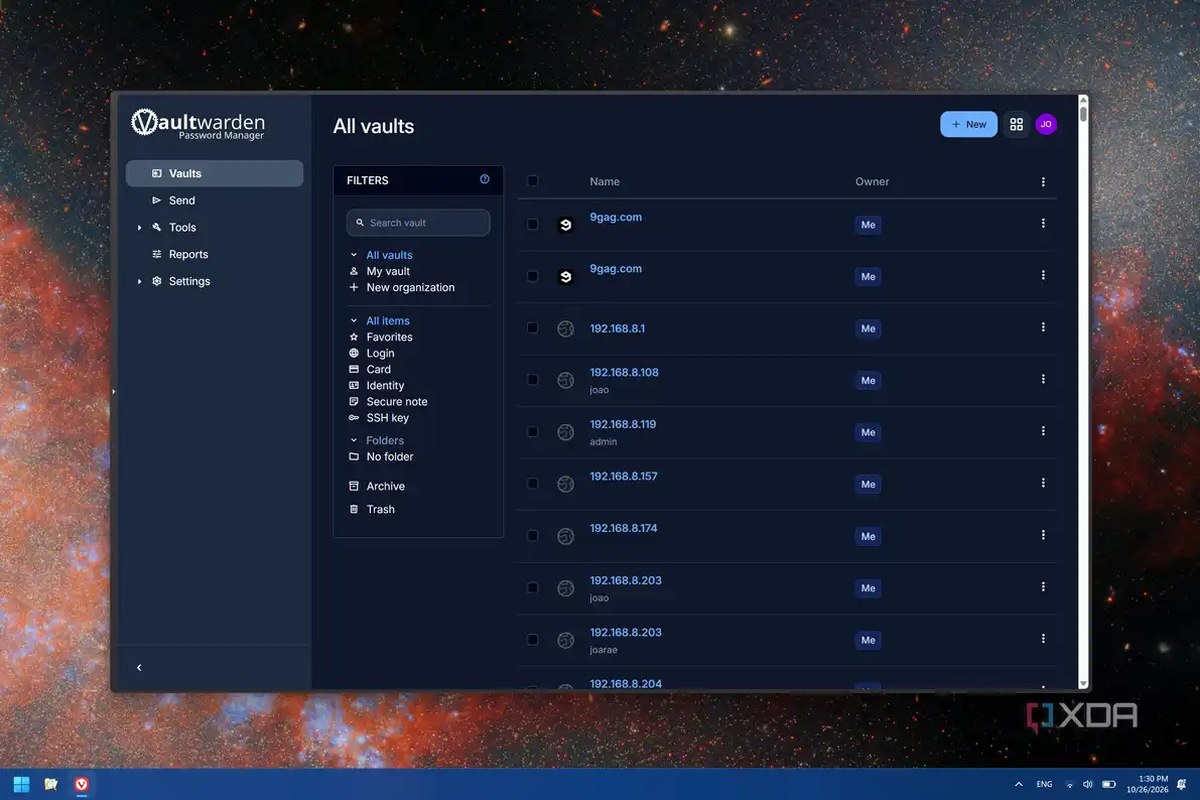1200x800 pixels.
Task: Check the box for 192.168.8.1
Action: click(x=532, y=328)
